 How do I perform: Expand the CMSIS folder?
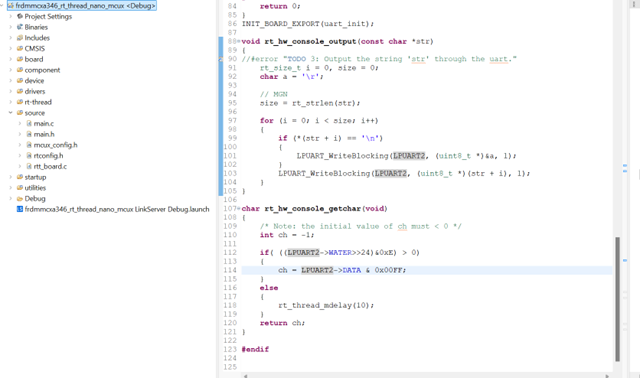(11, 49)
